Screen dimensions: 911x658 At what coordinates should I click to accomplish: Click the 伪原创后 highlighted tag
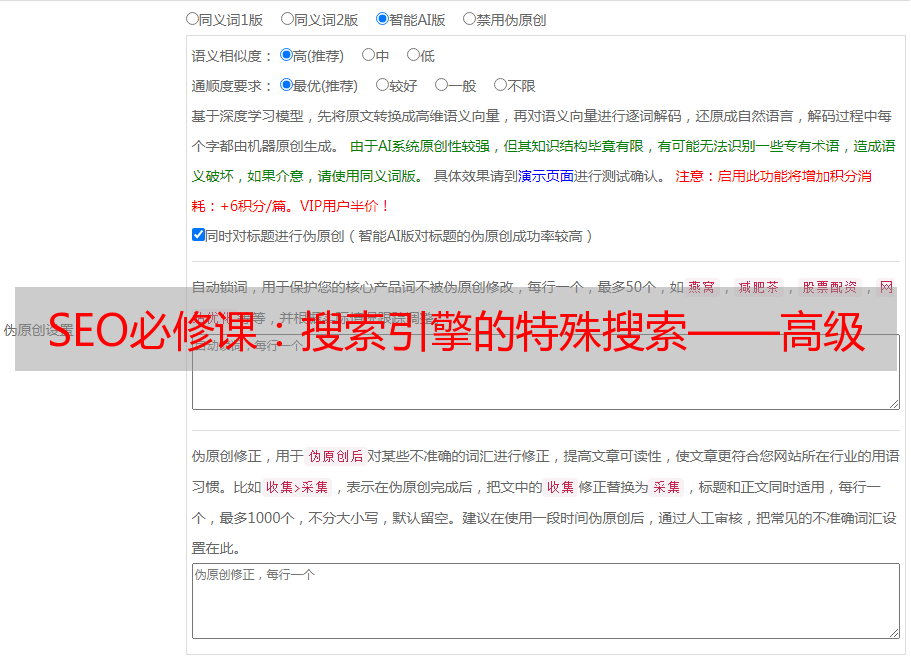click(x=336, y=456)
